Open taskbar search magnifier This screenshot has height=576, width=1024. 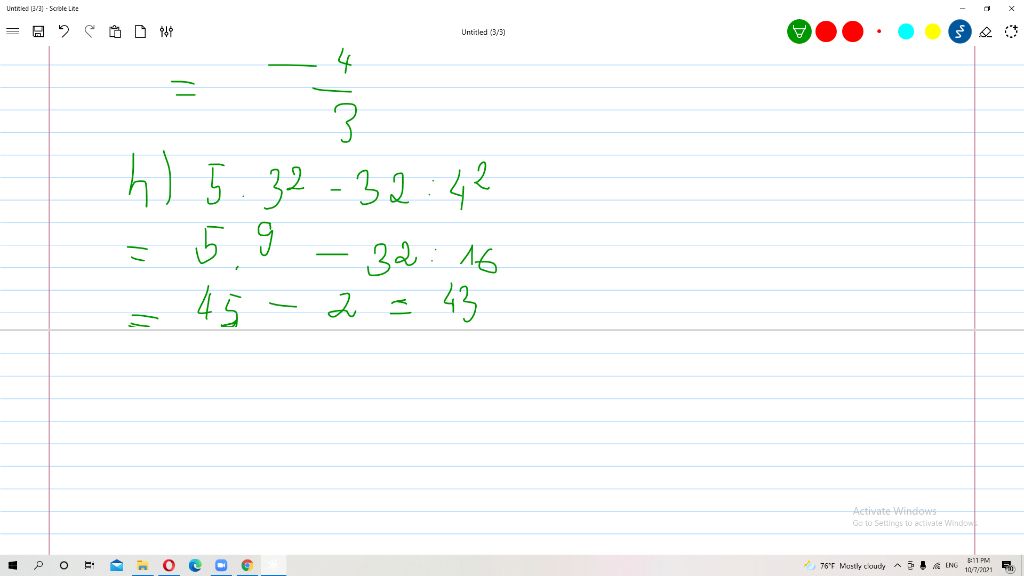click(x=38, y=566)
